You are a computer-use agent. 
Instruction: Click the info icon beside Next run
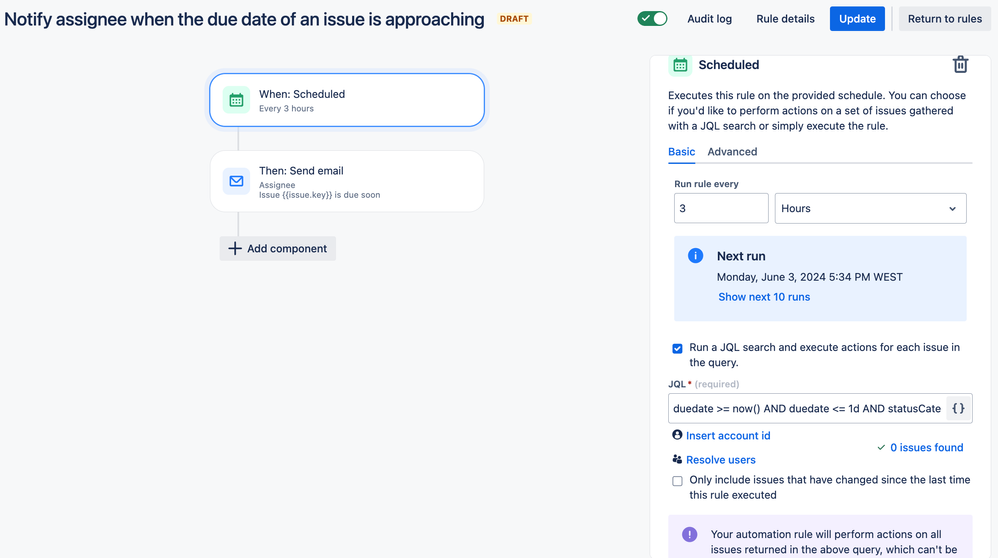(x=695, y=256)
